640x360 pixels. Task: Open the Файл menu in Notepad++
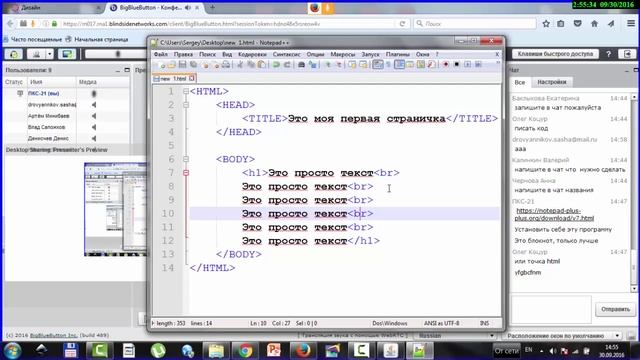point(161,54)
